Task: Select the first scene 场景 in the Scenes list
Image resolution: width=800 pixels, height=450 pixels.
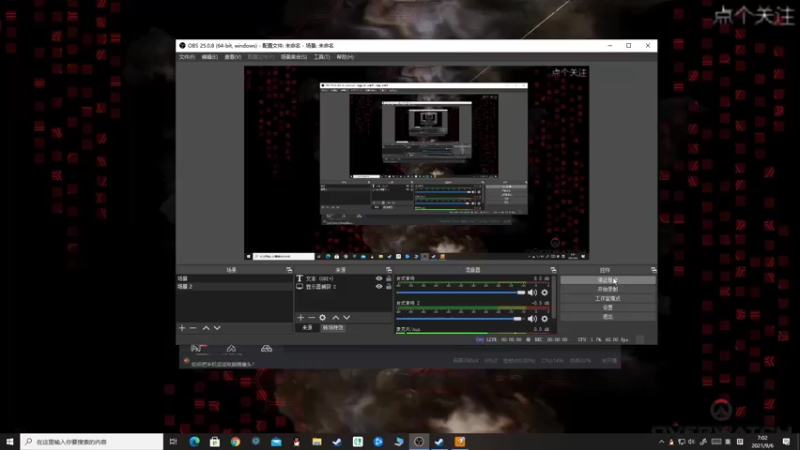Action: tap(234, 279)
